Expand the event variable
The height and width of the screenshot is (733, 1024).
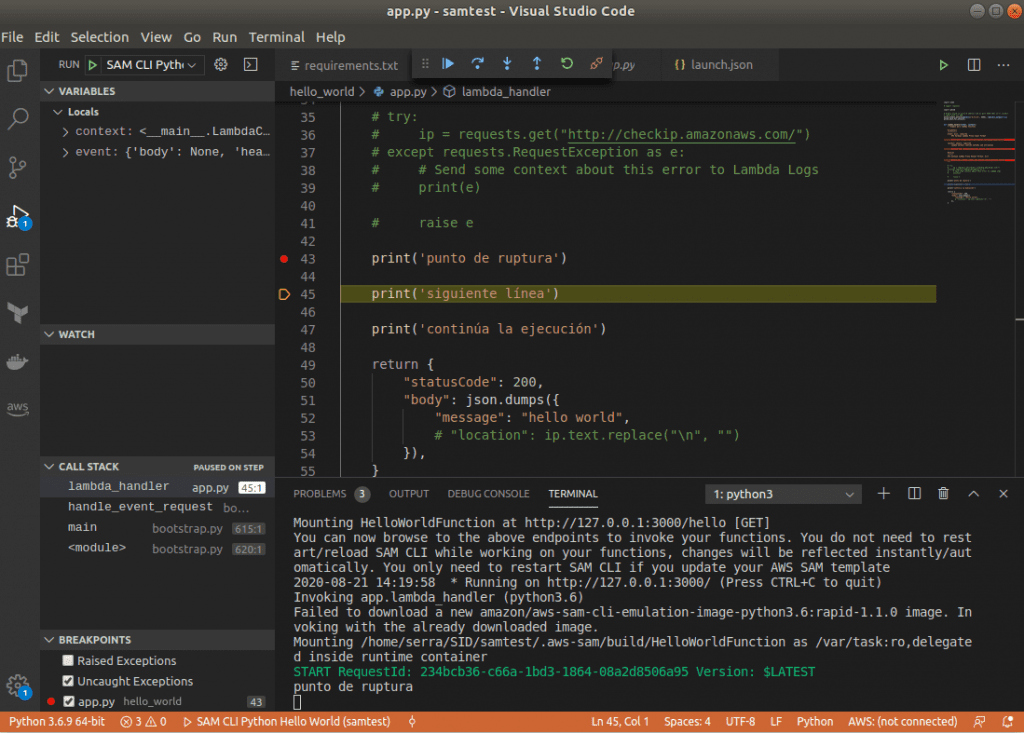[x=65, y=152]
